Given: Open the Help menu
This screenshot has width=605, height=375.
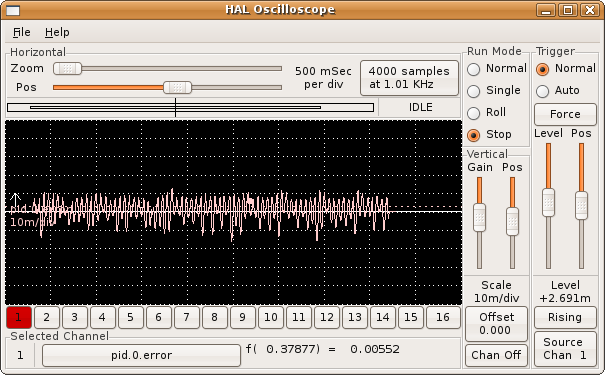Looking at the screenshot, I should pos(57,32).
